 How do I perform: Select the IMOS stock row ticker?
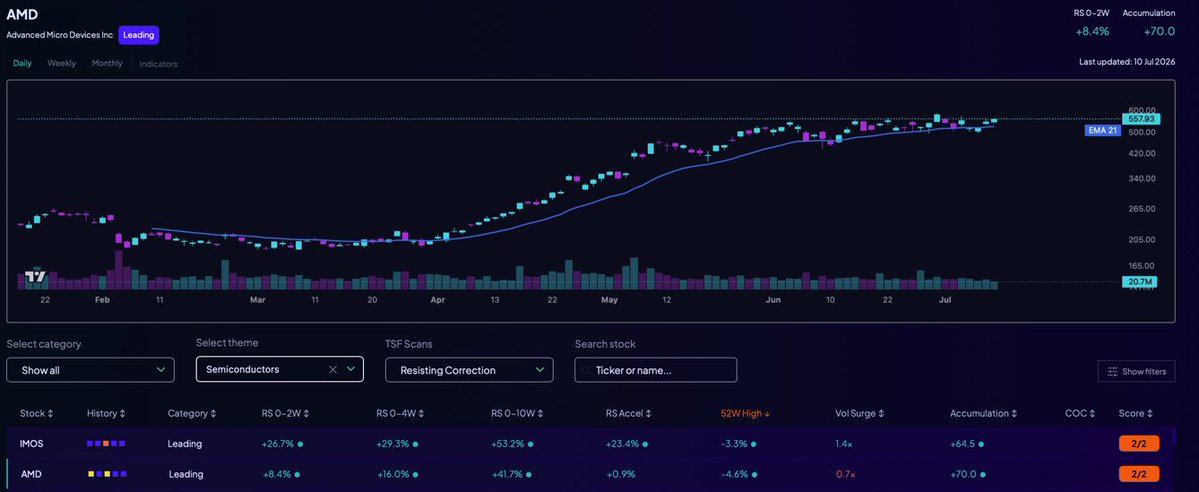pos(32,443)
